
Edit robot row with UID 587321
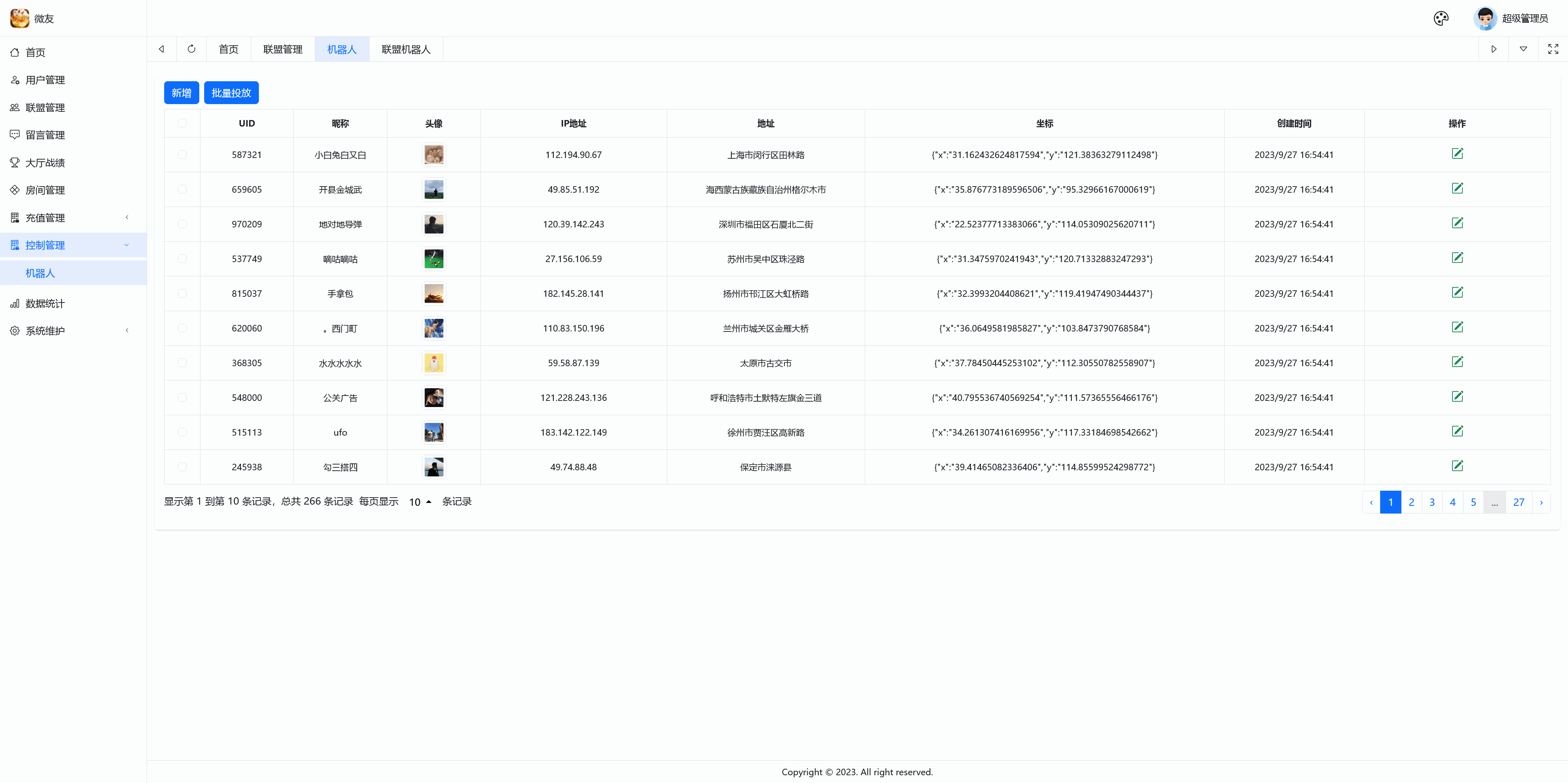[x=1457, y=154]
